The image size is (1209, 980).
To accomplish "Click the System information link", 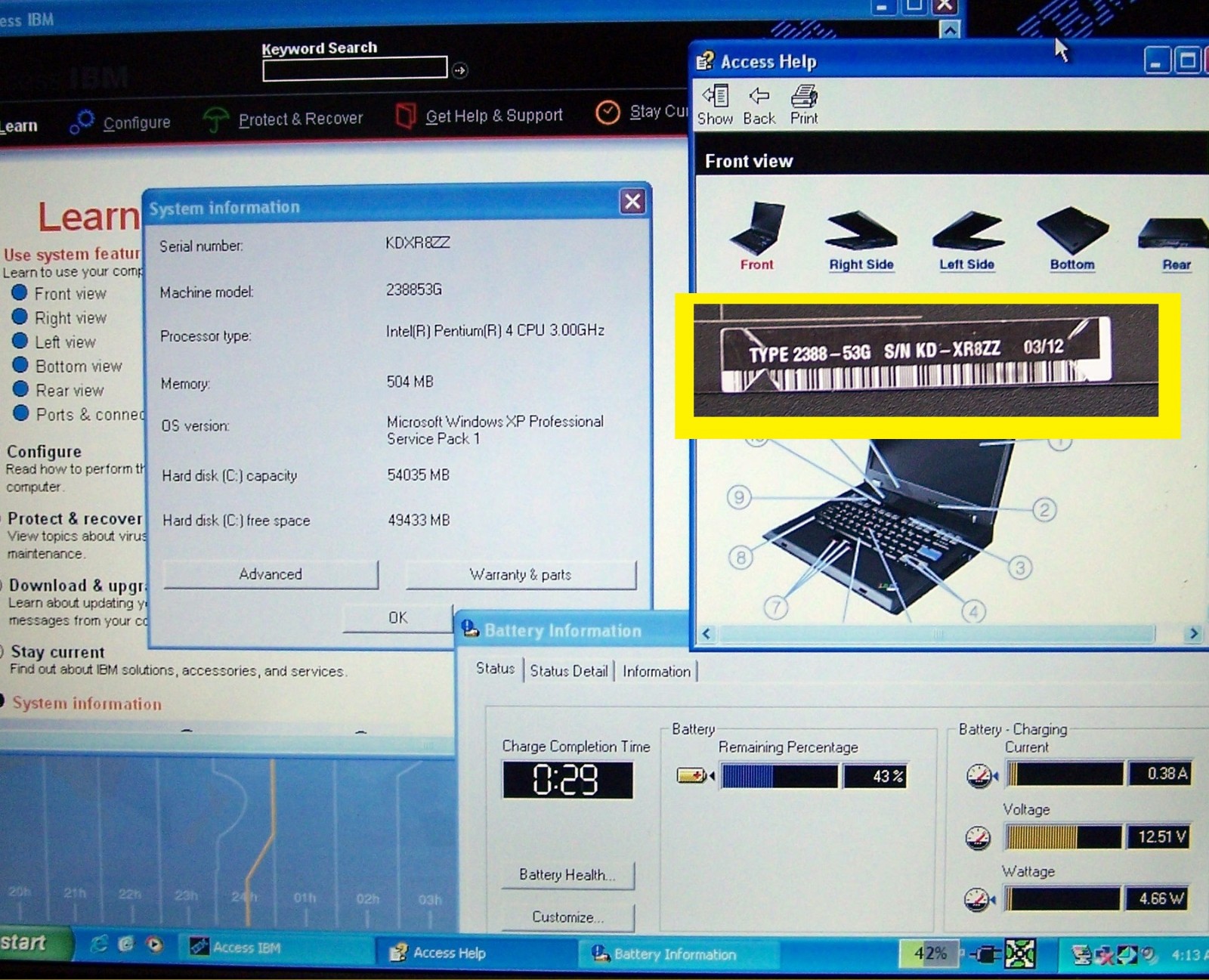I will point(86,703).
